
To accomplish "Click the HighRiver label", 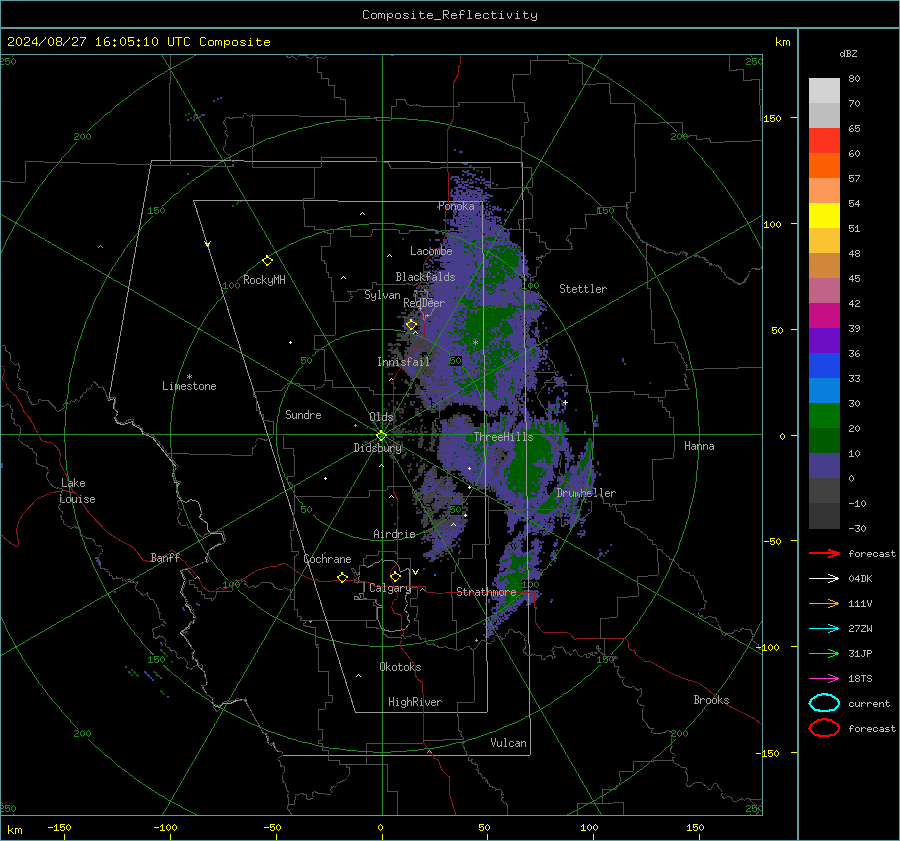I will (x=415, y=702).
